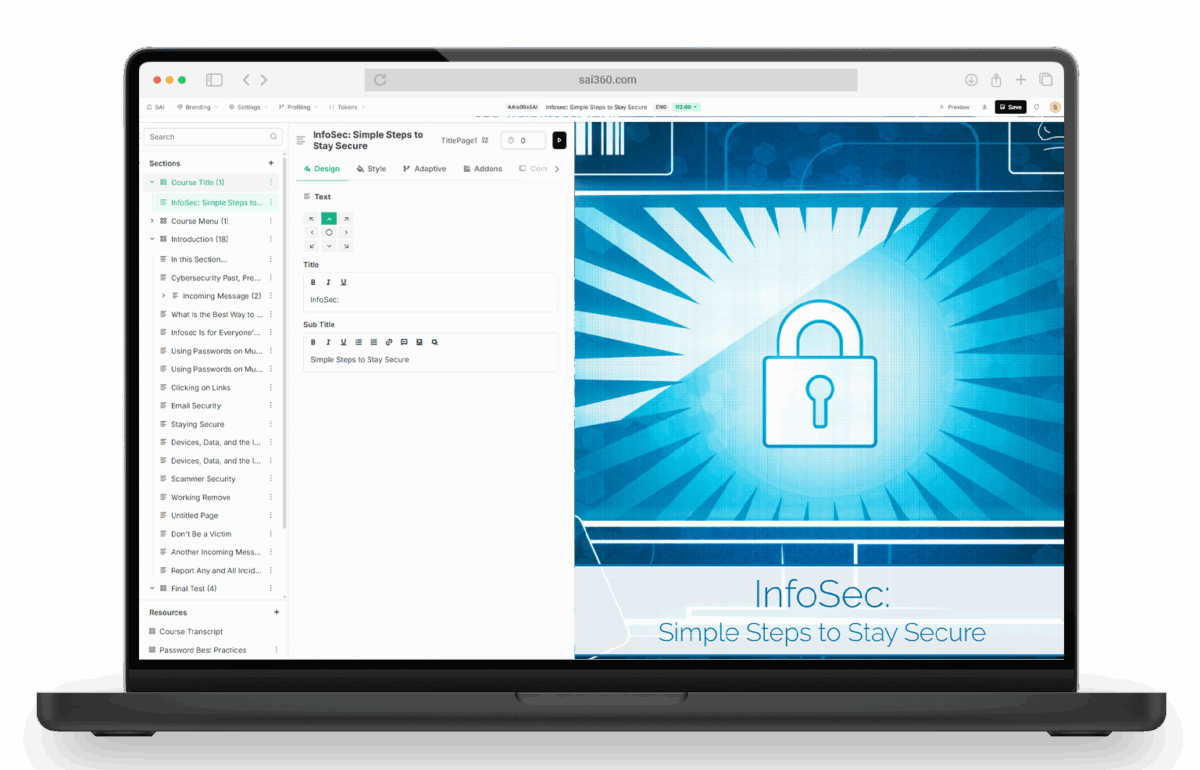Apply bold formatting to the Title text
This screenshot has width=1200, height=770.
click(313, 282)
